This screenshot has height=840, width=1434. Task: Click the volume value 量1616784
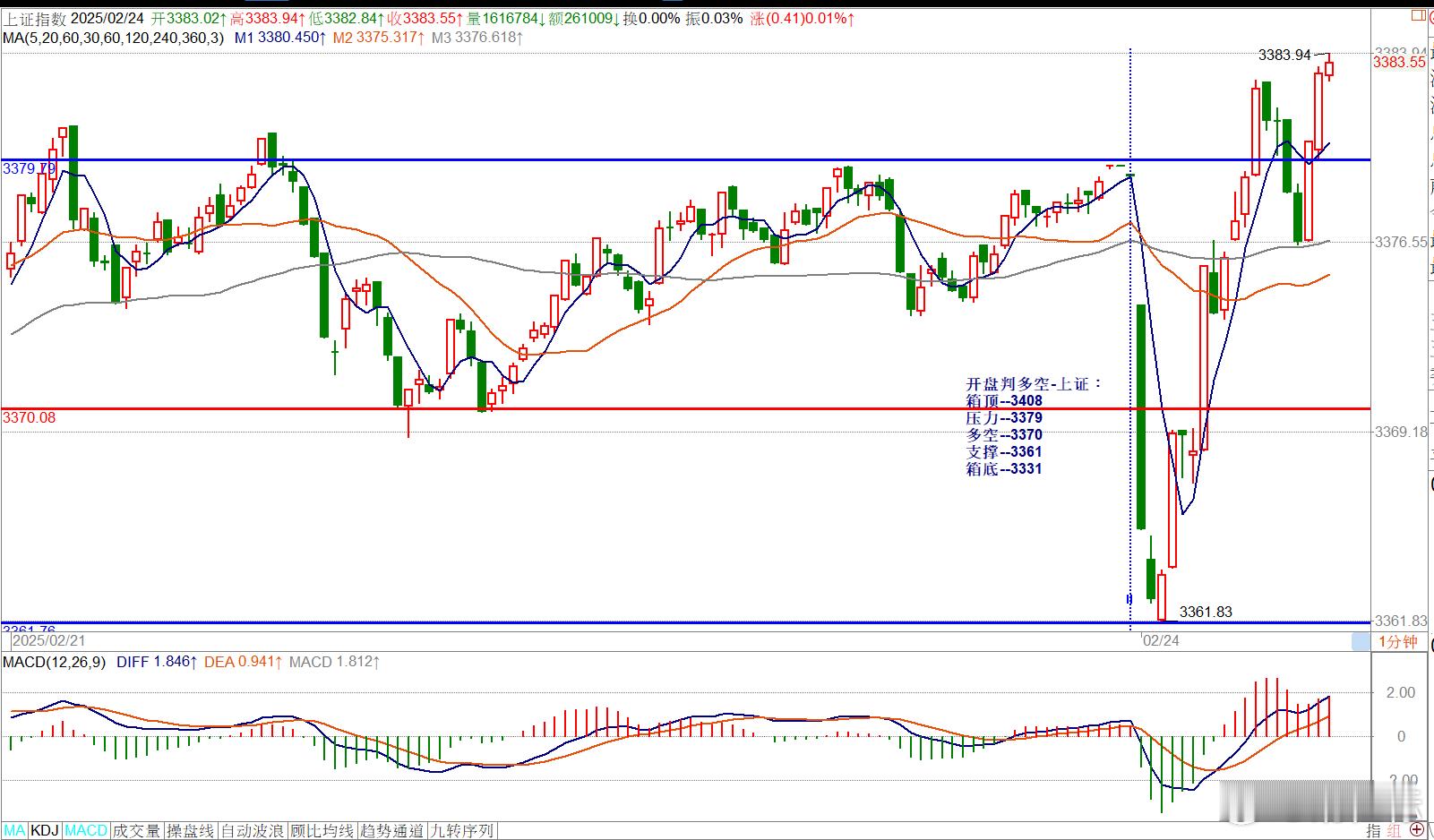click(x=508, y=18)
